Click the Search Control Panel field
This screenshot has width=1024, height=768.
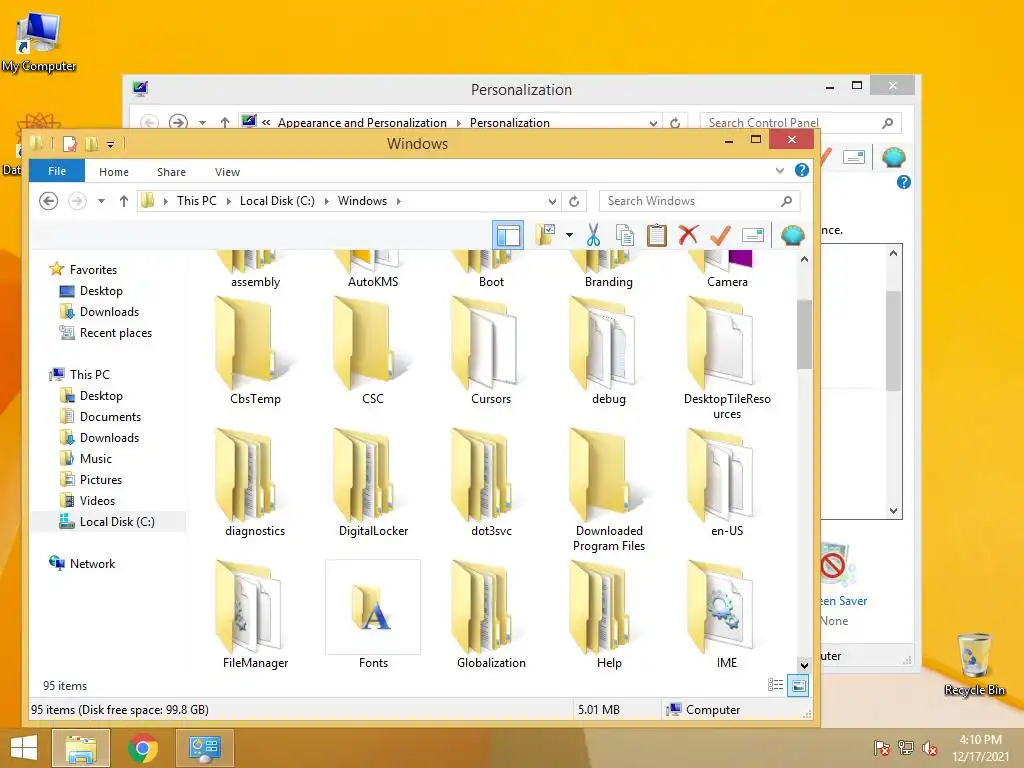pyautogui.click(x=801, y=123)
